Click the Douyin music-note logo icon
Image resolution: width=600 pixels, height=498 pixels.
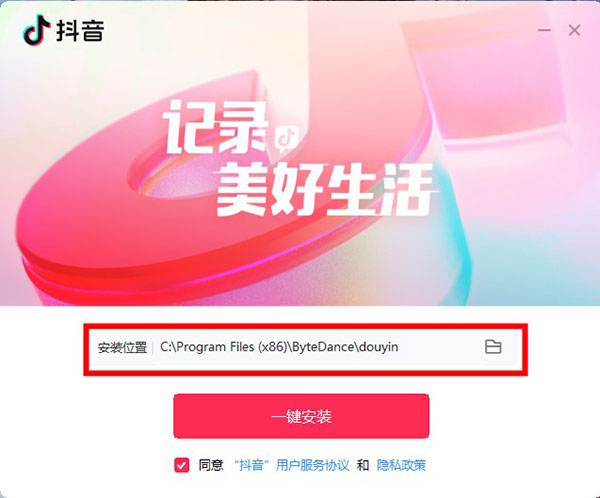[37, 29]
